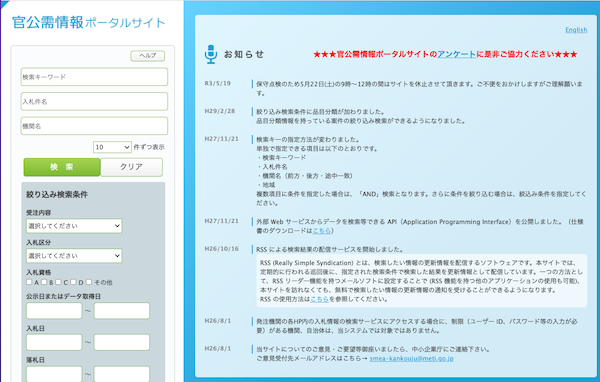This screenshot has width=600, height=382.
Task: Click the H27/11/21 date beside 検索キーの指定方法
Action: tap(222, 139)
